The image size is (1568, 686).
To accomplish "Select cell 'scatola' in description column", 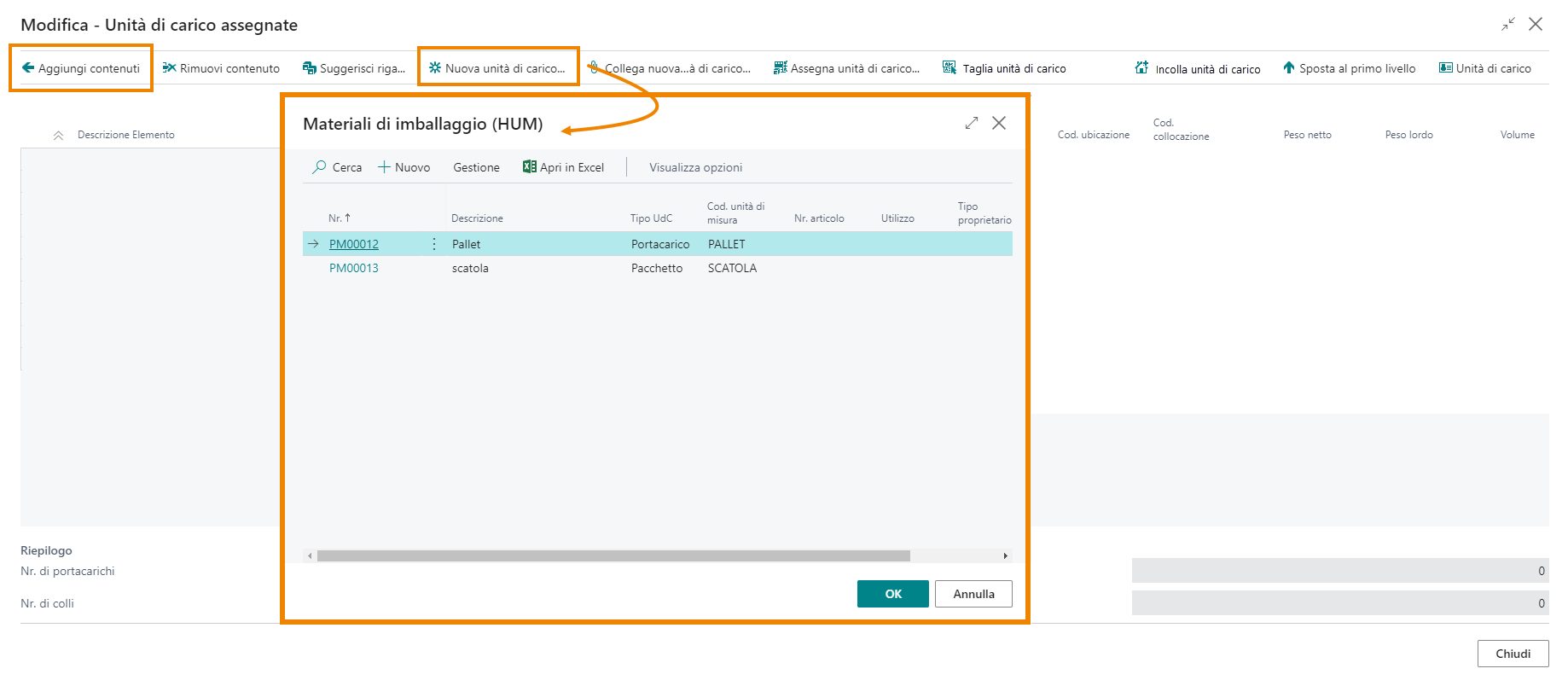I will tap(470, 268).
